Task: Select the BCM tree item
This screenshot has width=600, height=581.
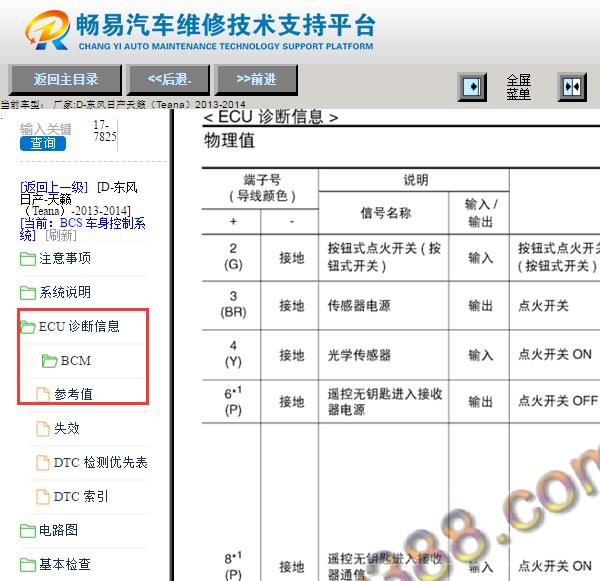Action: point(76,361)
